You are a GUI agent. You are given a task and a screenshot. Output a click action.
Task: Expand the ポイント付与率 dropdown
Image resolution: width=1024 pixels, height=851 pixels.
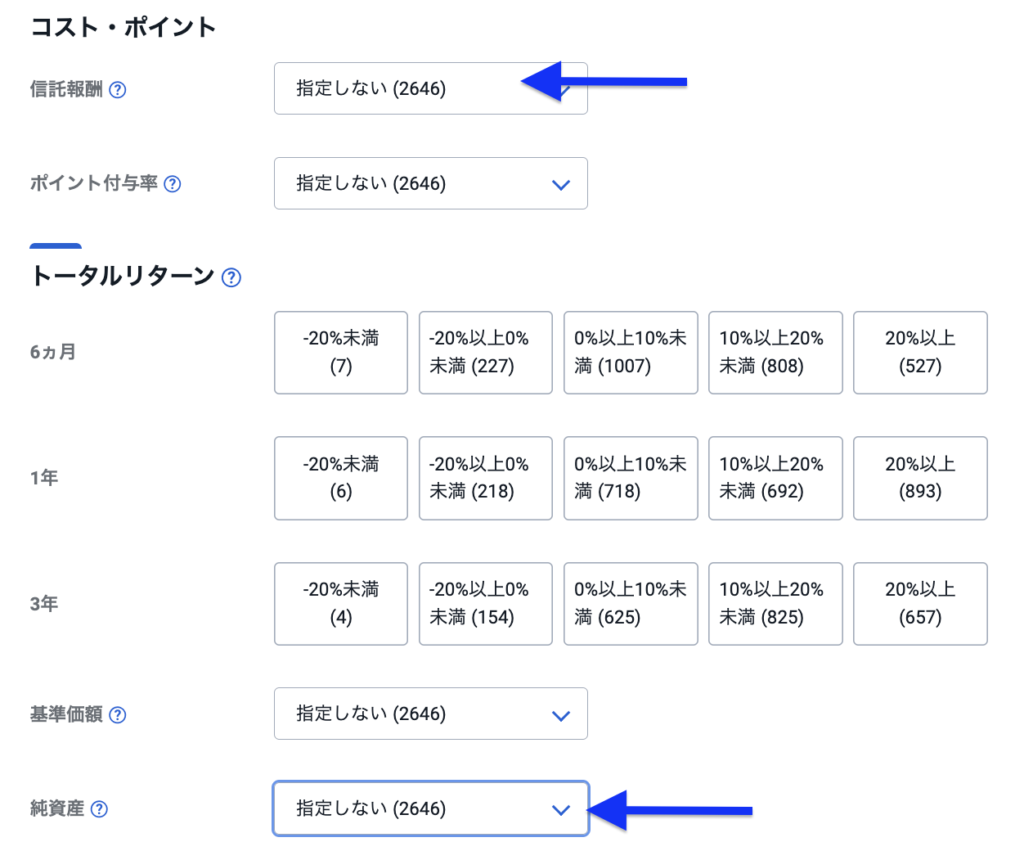point(430,184)
